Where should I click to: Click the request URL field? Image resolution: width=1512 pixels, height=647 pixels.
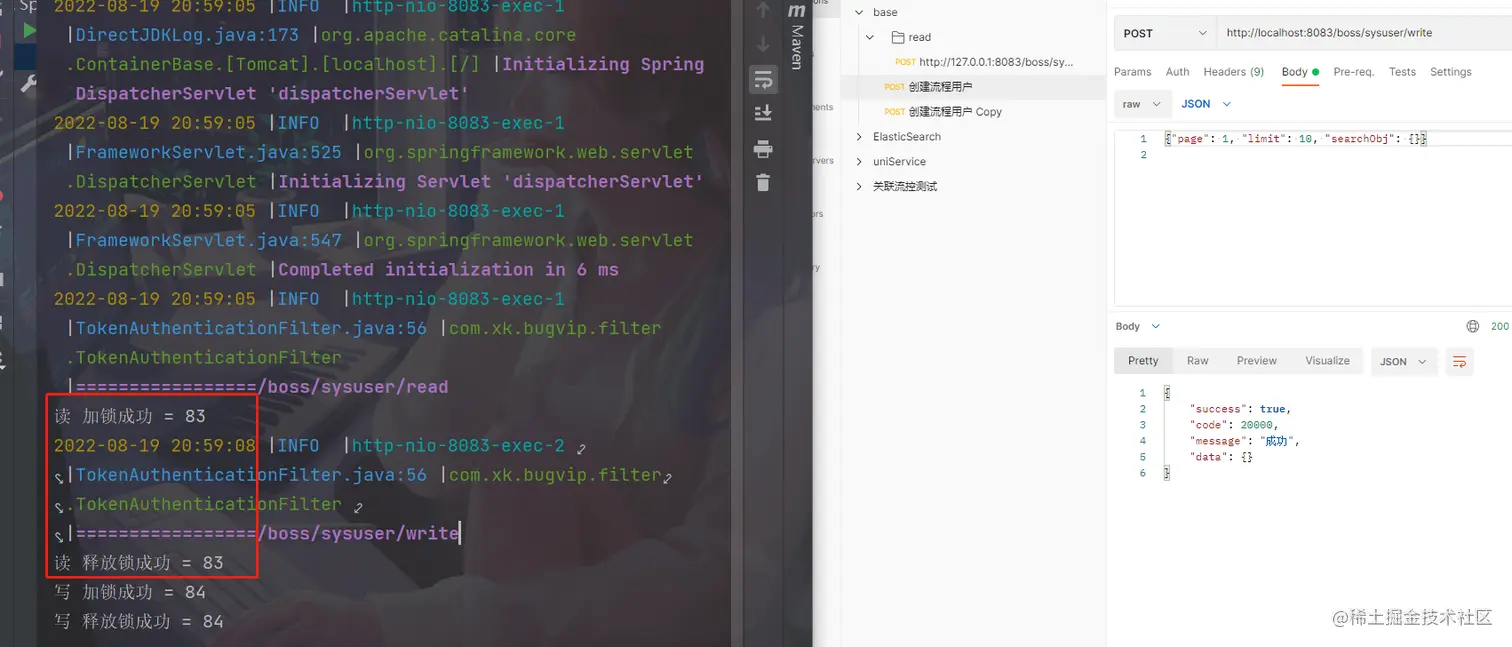pyautogui.click(x=1364, y=33)
